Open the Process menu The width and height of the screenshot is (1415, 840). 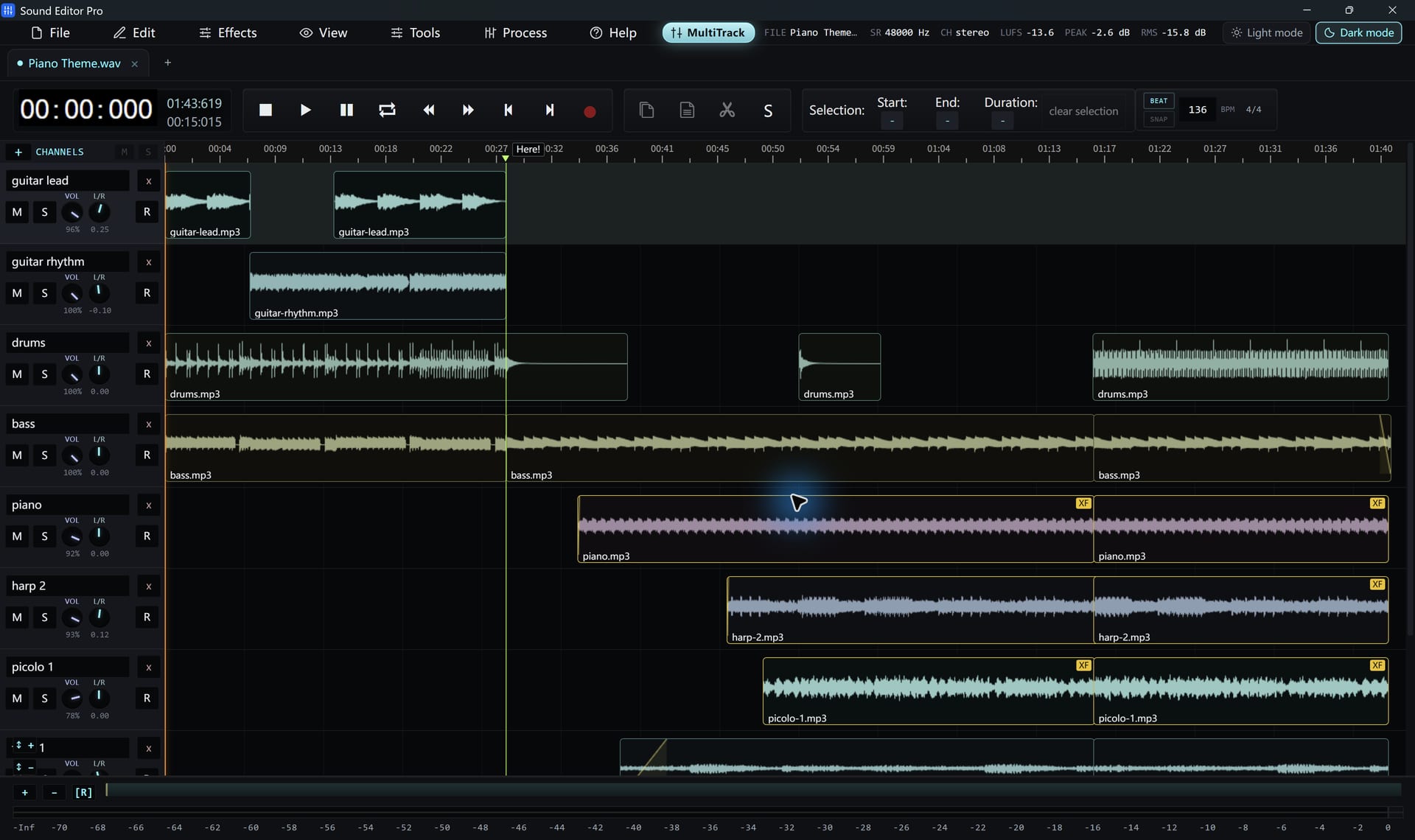pyautogui.click(x=516, y=32)
